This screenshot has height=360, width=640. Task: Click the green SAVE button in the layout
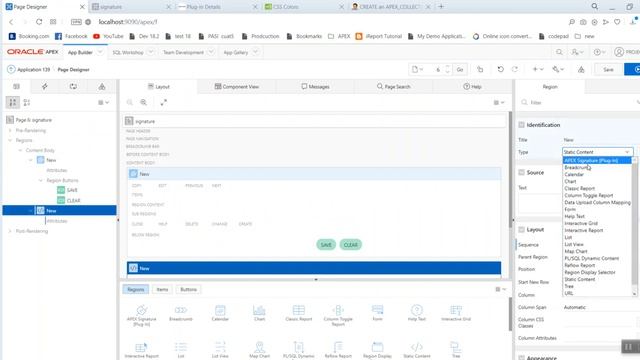(x=326, y=245)
